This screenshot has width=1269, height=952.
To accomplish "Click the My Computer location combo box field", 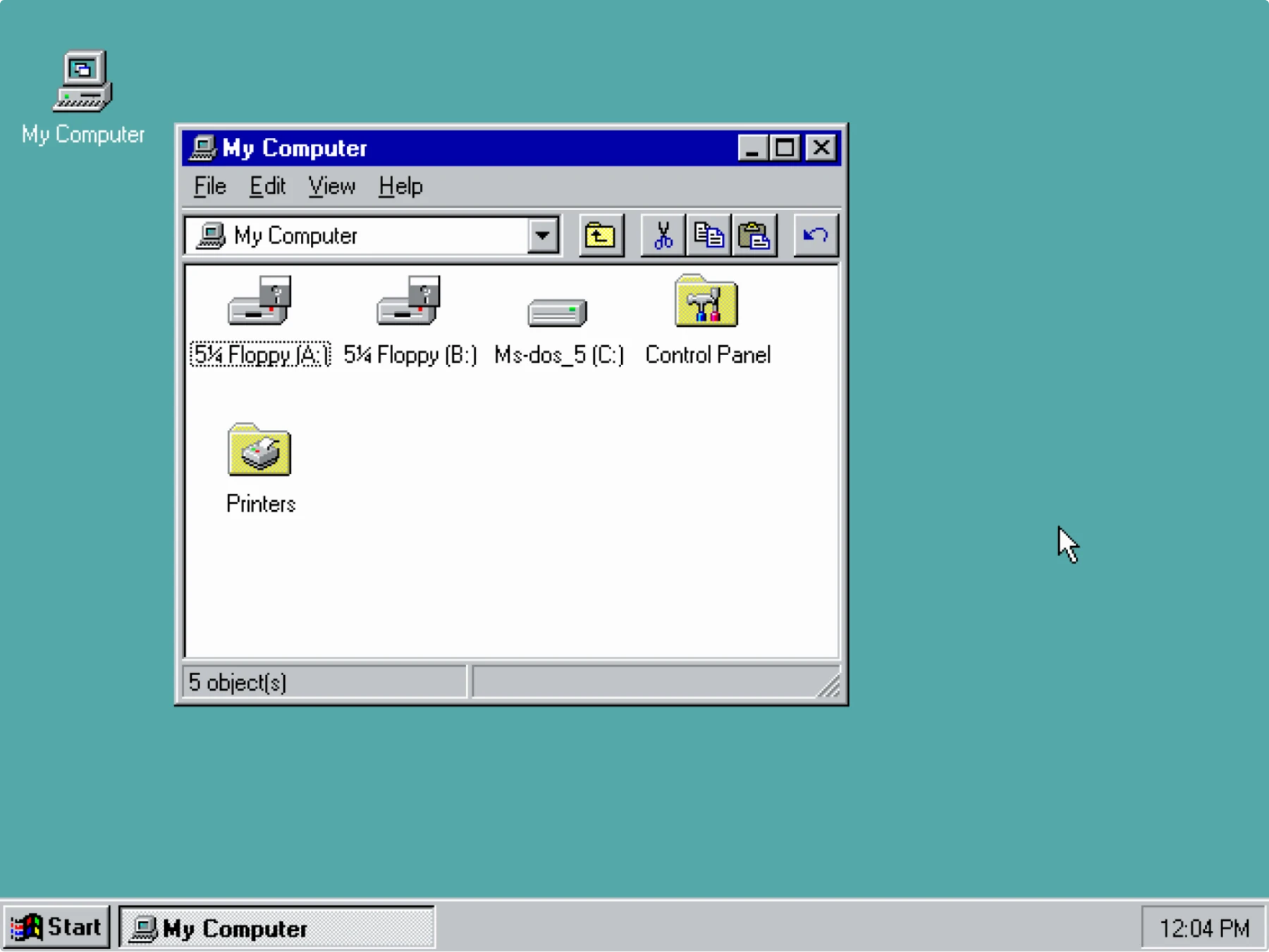I will tap(372, 235).
